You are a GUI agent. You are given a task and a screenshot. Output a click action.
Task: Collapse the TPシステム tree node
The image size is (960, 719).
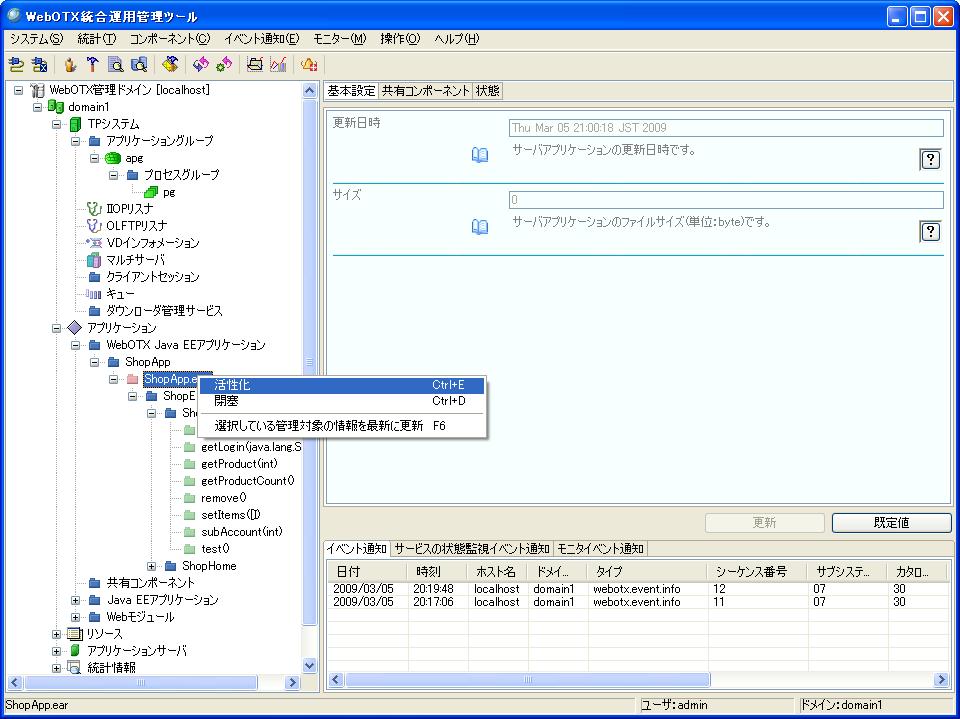click(57, 124)
